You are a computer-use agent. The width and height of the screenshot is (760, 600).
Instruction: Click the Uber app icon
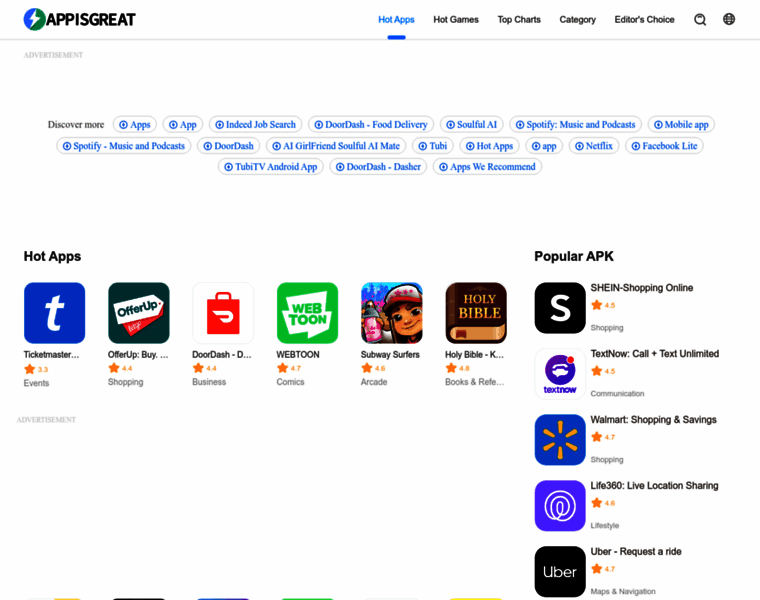[x=560, y=571]
